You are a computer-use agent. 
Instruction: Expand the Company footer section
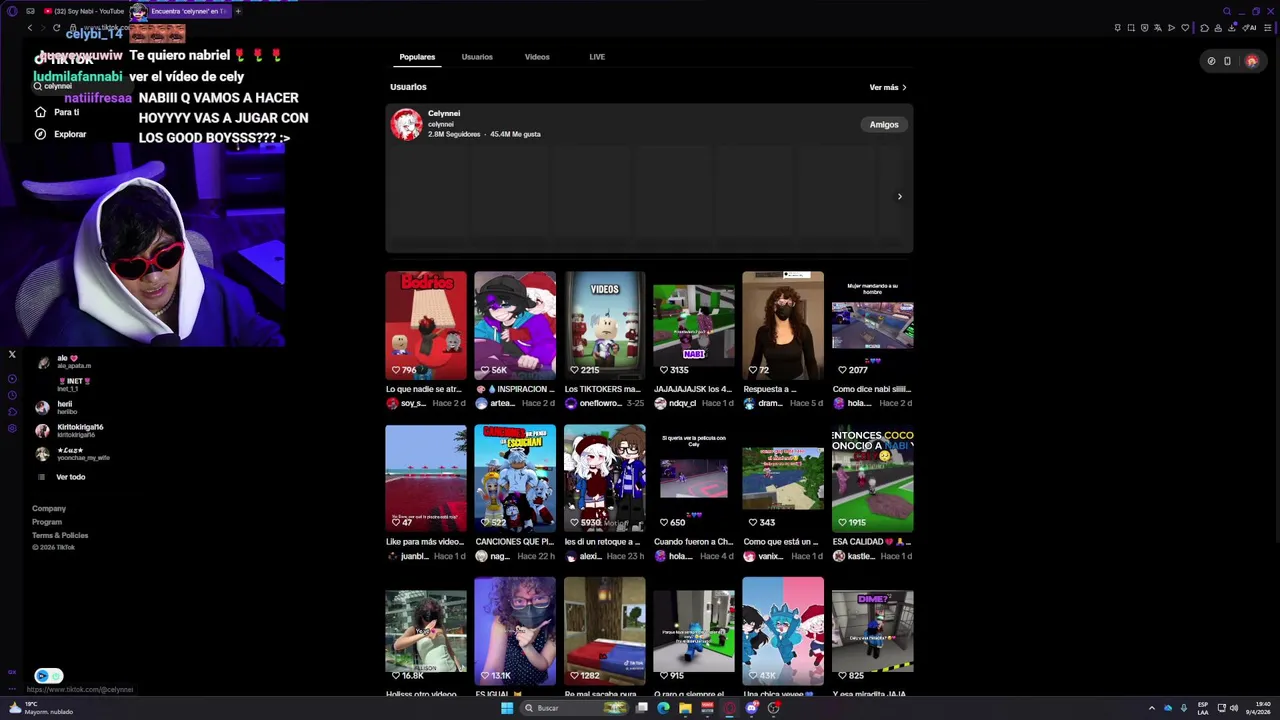coord(49,509)
